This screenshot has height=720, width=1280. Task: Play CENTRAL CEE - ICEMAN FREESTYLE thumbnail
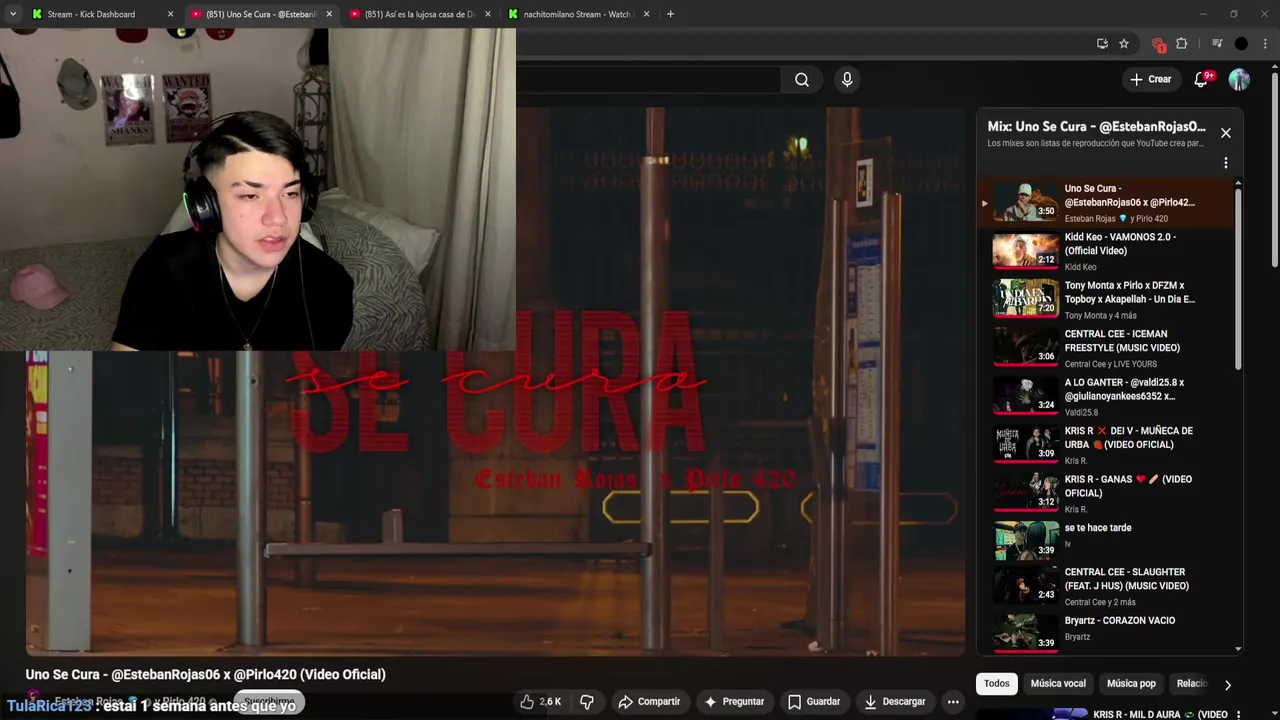pyautogui.click(x=1025, y=347)
